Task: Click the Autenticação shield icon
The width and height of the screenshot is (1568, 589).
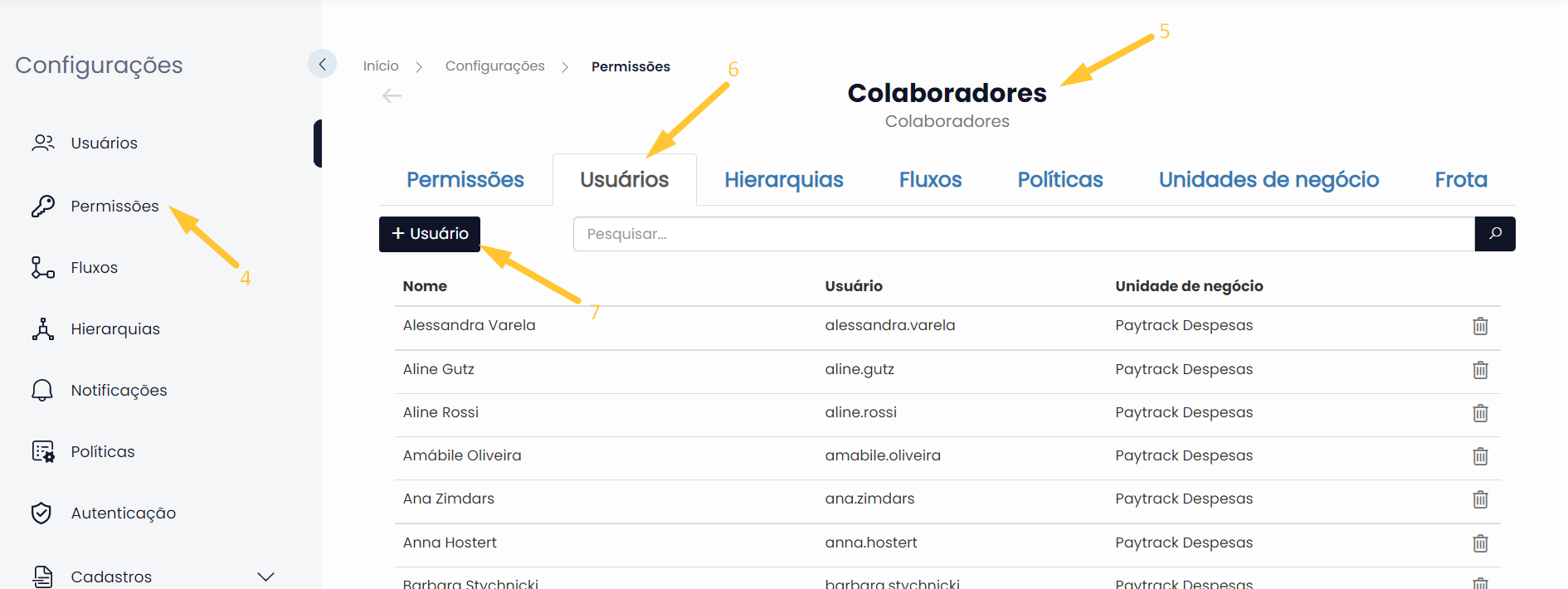Action: coord(41,513)
